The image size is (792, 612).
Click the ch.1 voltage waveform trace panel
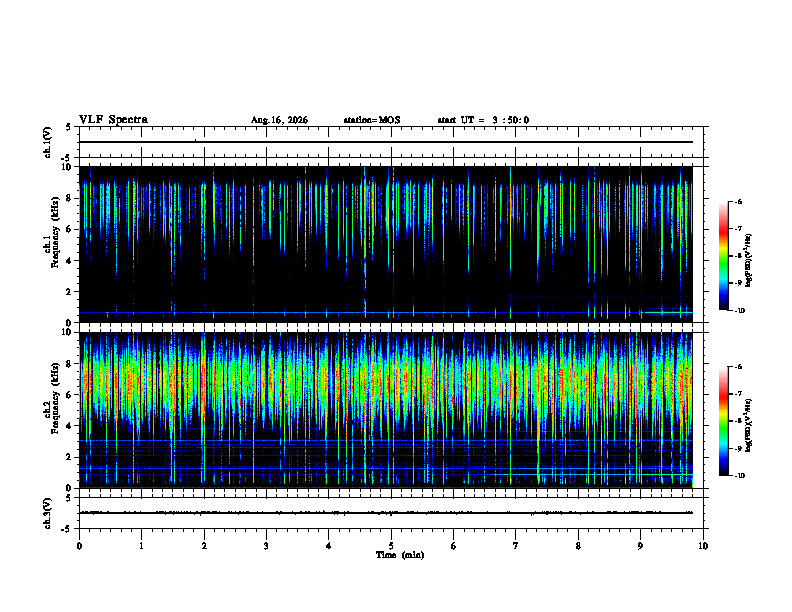click(391, 142)
